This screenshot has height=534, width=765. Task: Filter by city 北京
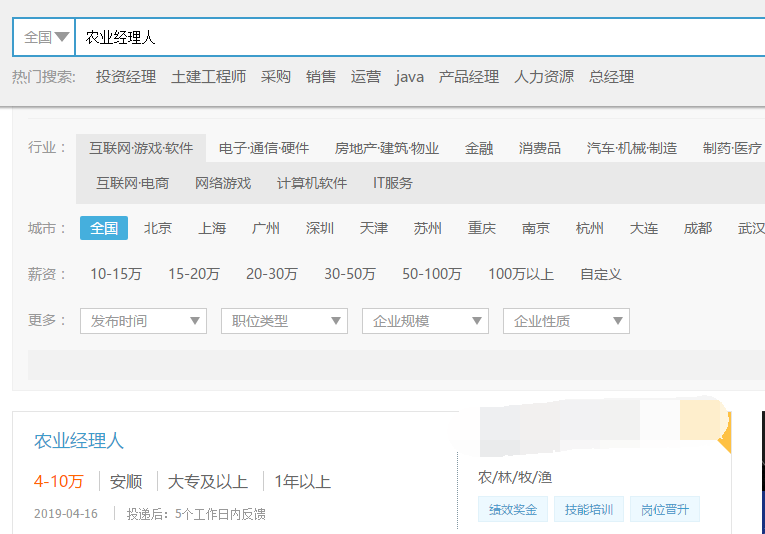(158, 228)
